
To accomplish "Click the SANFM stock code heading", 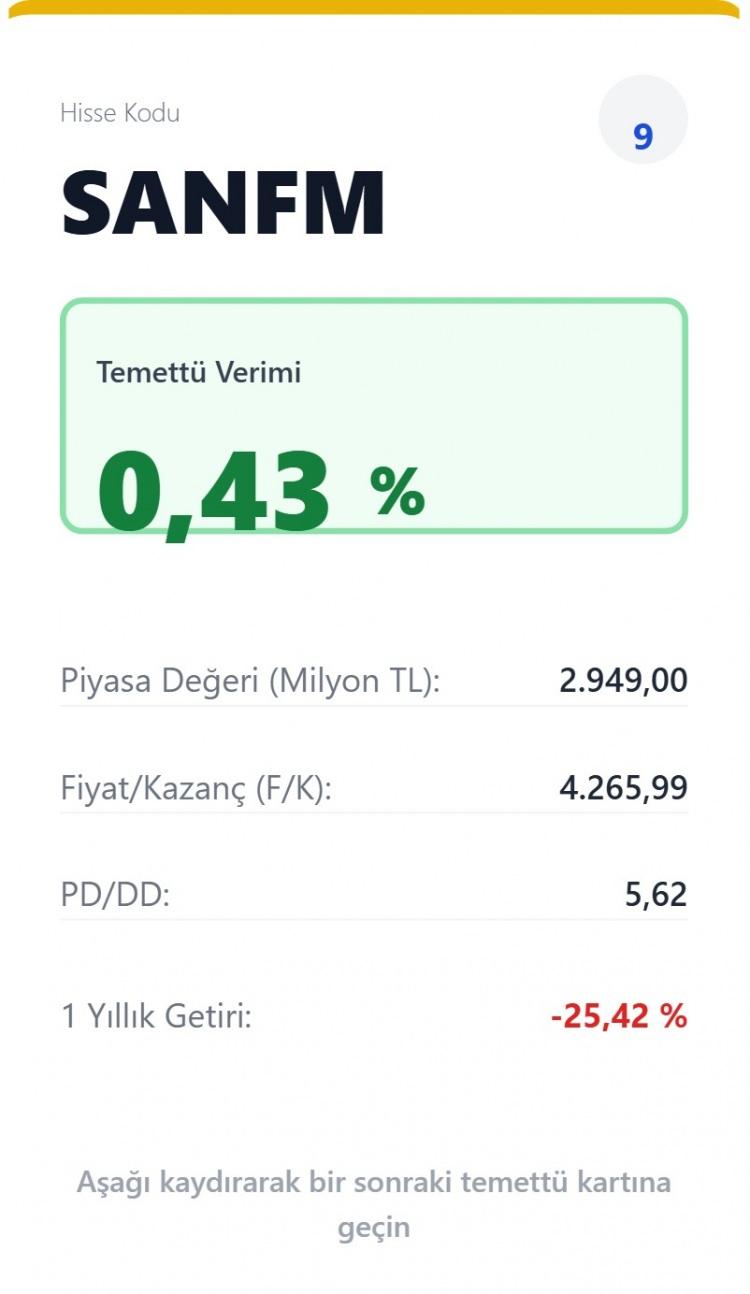I will (x=223, y=203).
